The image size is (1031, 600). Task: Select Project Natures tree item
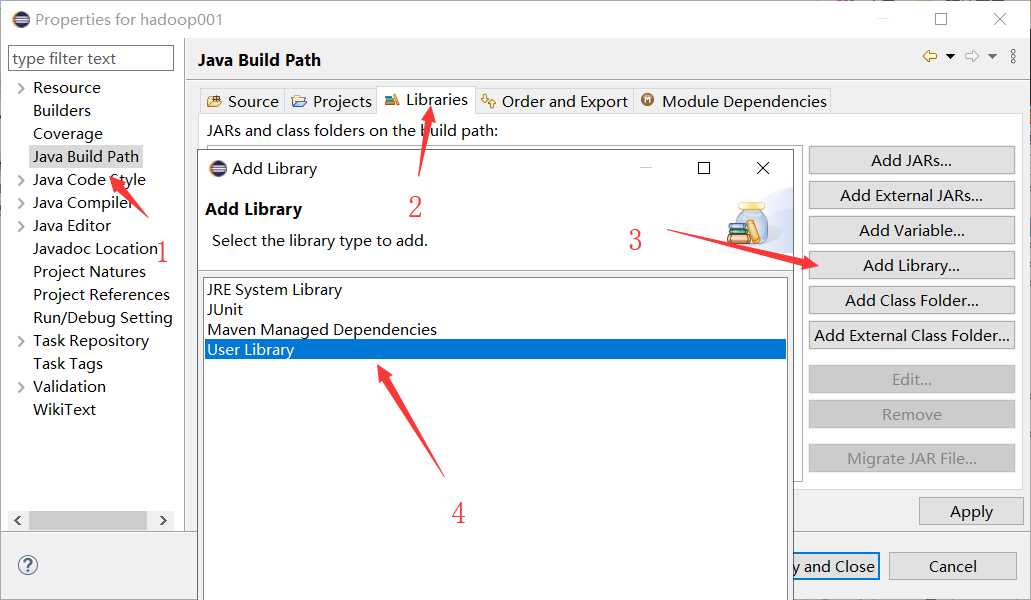pyautogui.click(x=89, y=272)
